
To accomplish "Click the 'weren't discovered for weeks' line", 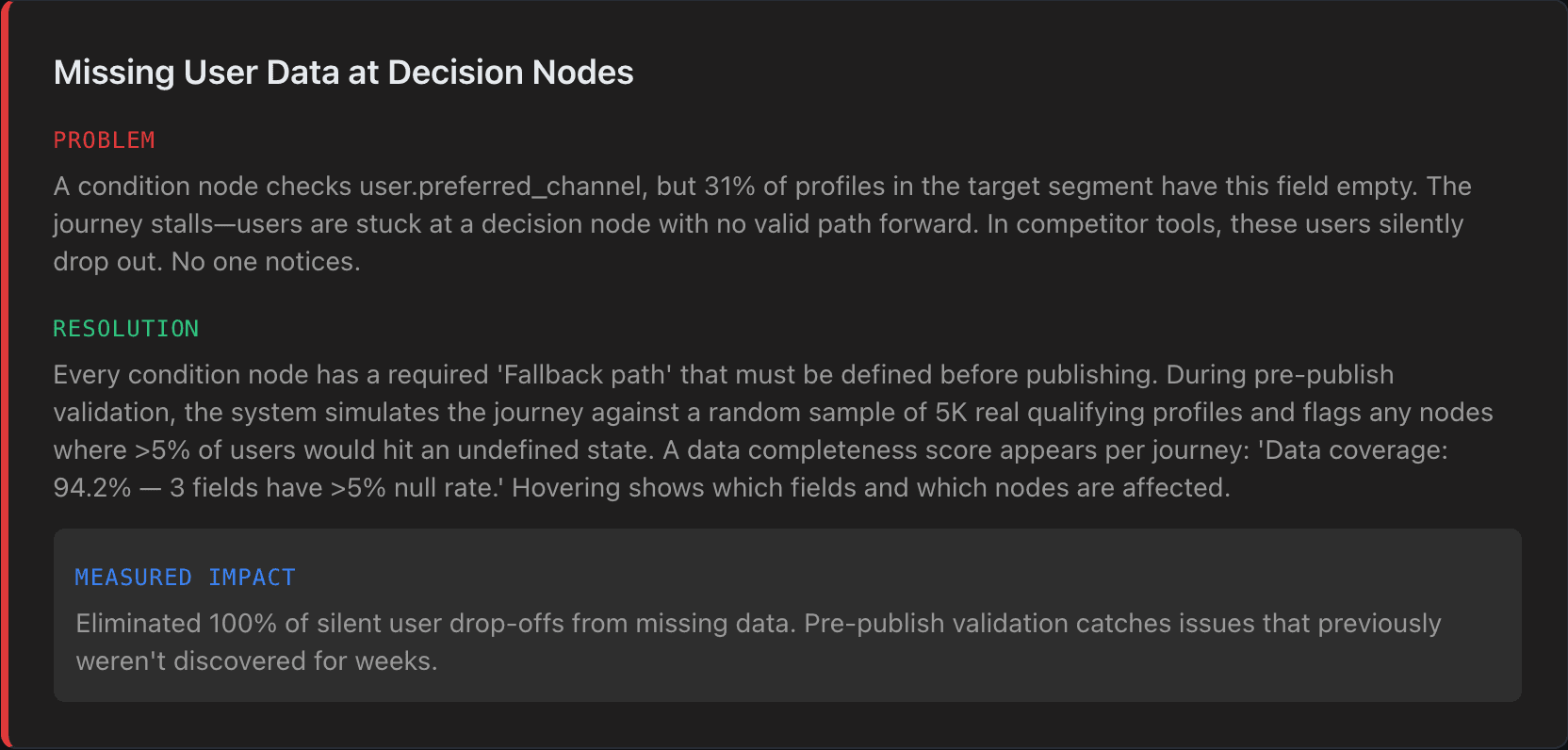I will 256,661.
